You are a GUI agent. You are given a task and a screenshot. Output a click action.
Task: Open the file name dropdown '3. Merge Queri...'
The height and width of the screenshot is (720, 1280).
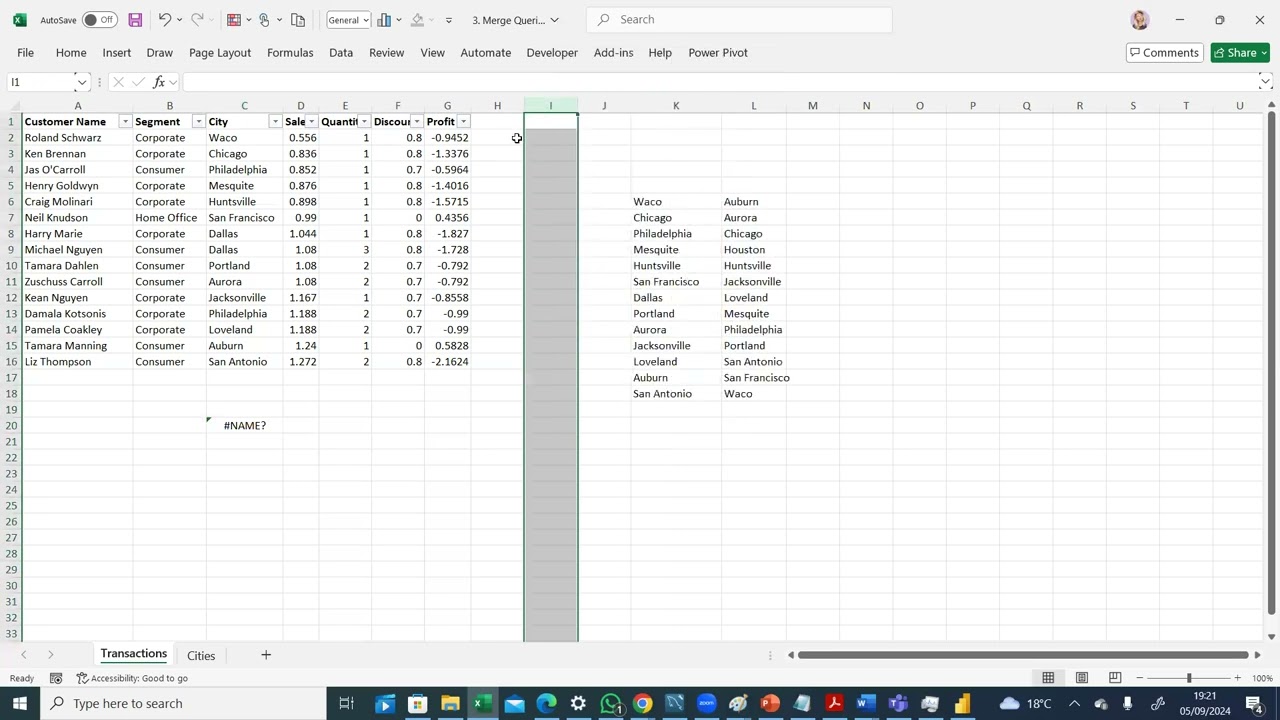coord(515,20)
